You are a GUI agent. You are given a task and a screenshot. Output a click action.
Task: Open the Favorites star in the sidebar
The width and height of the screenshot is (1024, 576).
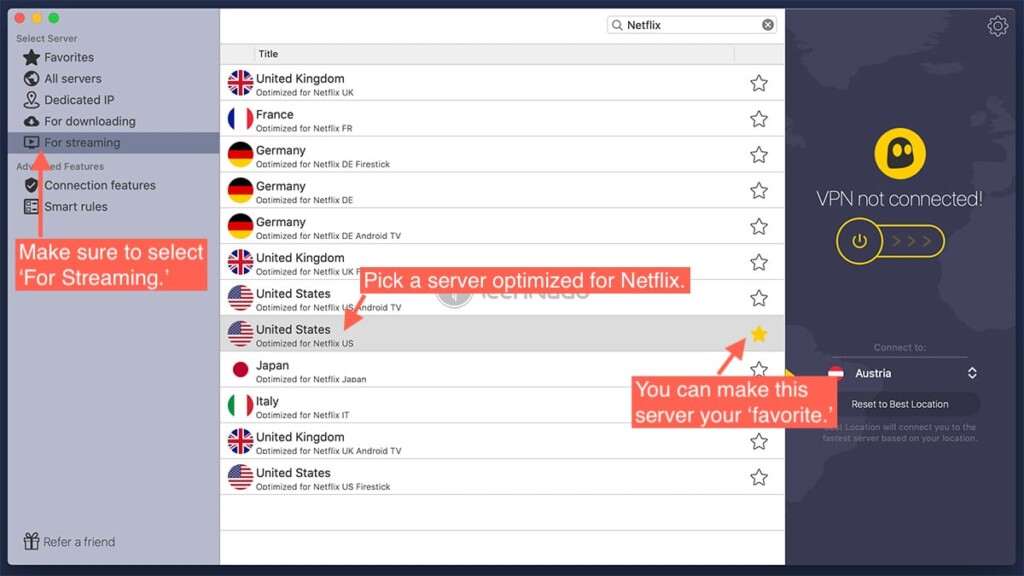(x=31, y=57)
